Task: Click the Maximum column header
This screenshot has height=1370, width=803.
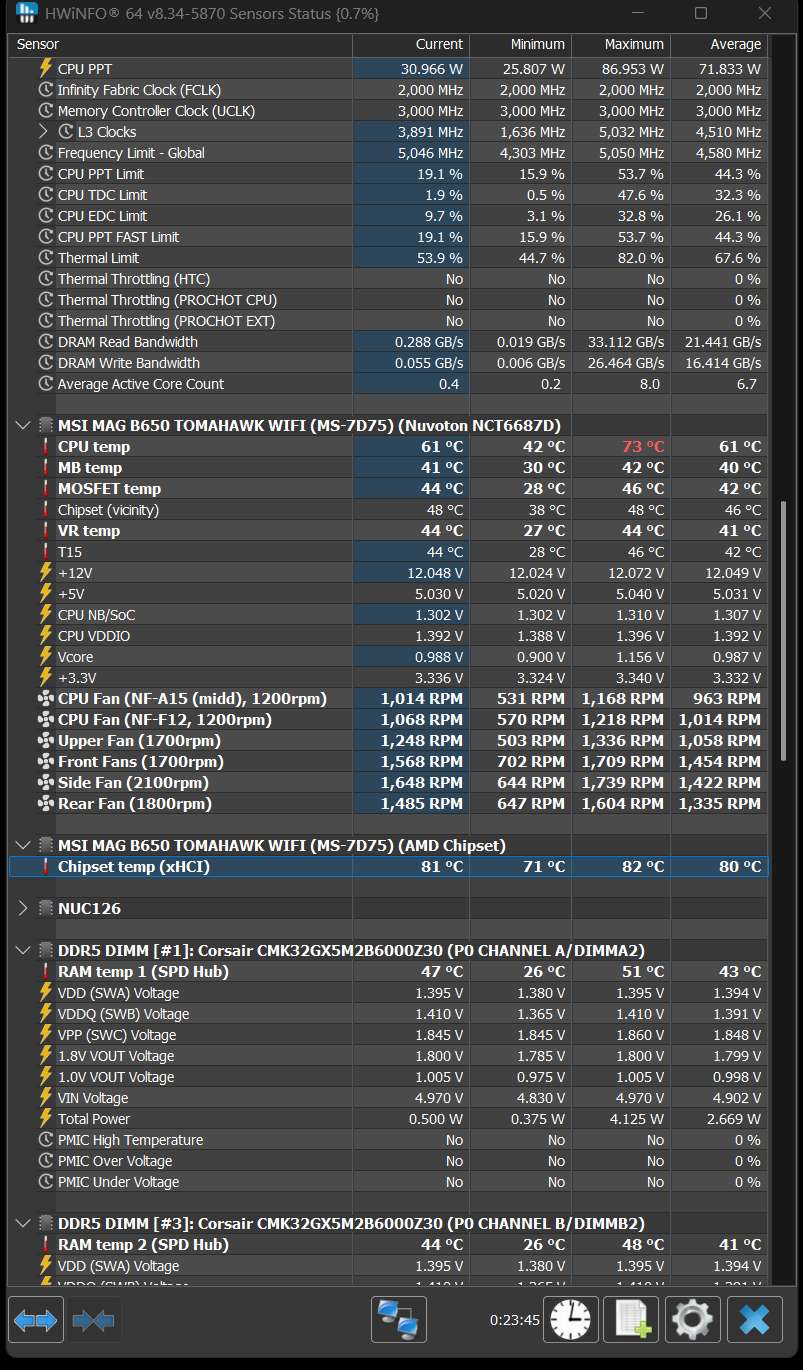Action: click(620, 45)
